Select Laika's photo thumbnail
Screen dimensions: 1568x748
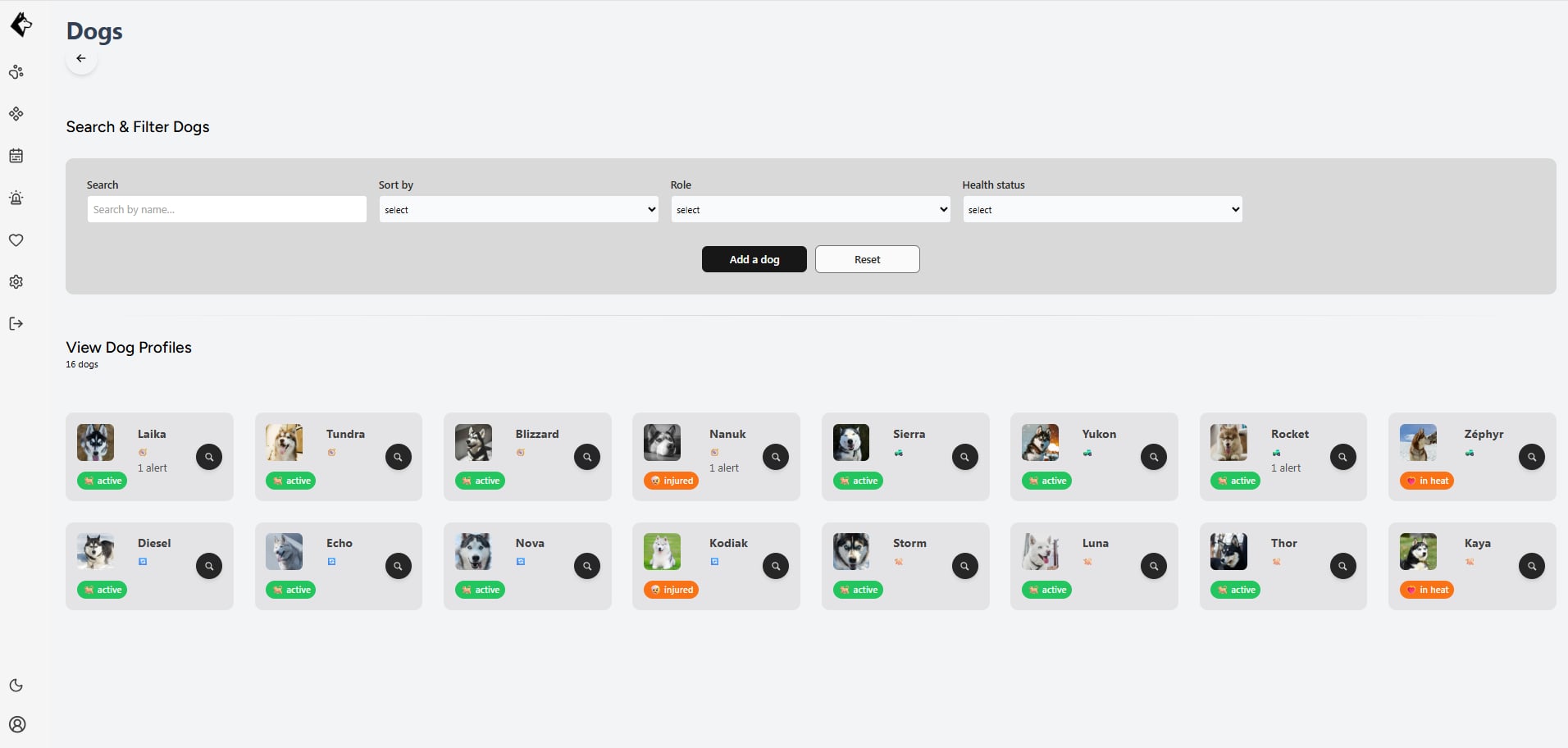tap(96, 443)
